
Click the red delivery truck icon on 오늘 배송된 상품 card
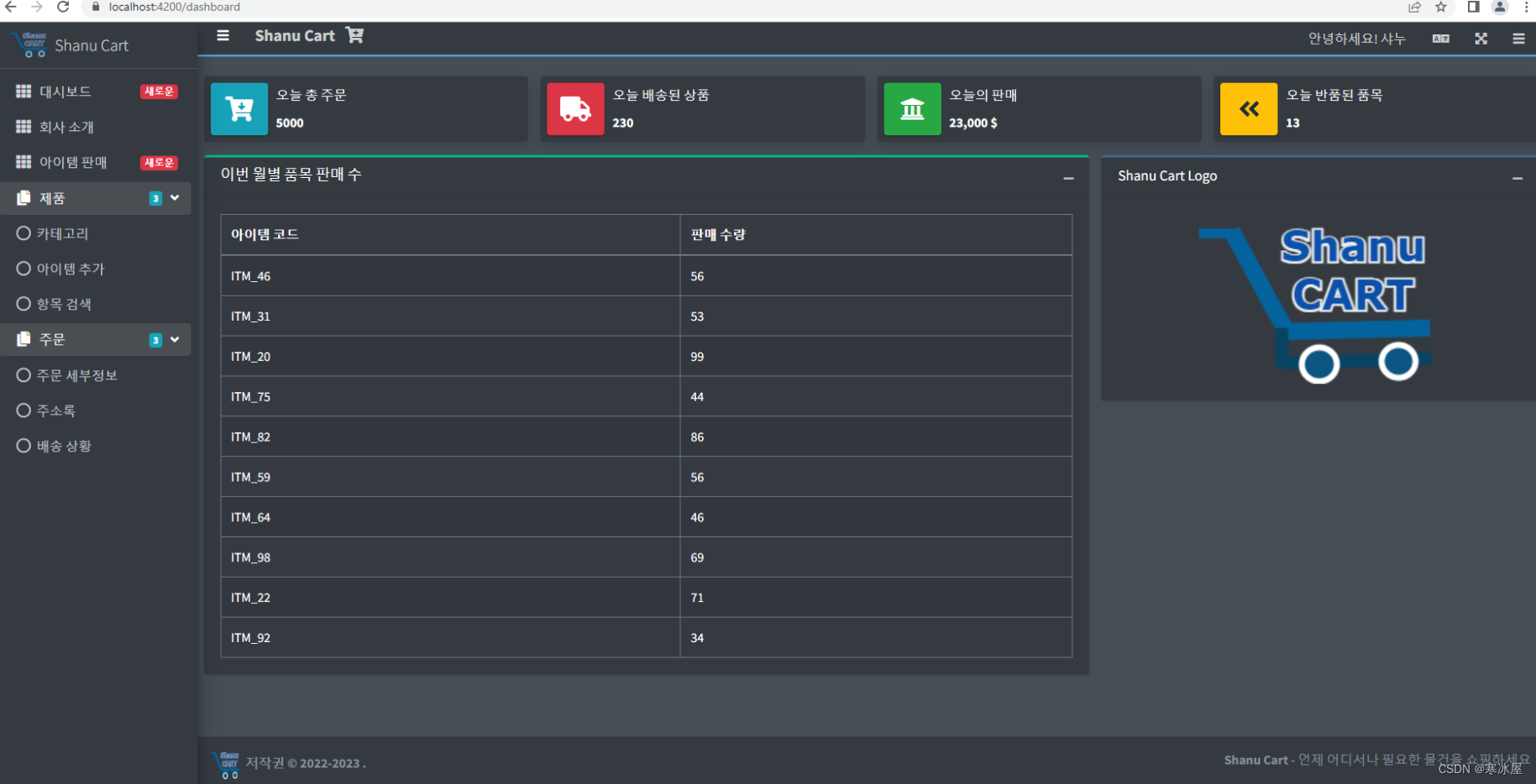click(575, 108)
